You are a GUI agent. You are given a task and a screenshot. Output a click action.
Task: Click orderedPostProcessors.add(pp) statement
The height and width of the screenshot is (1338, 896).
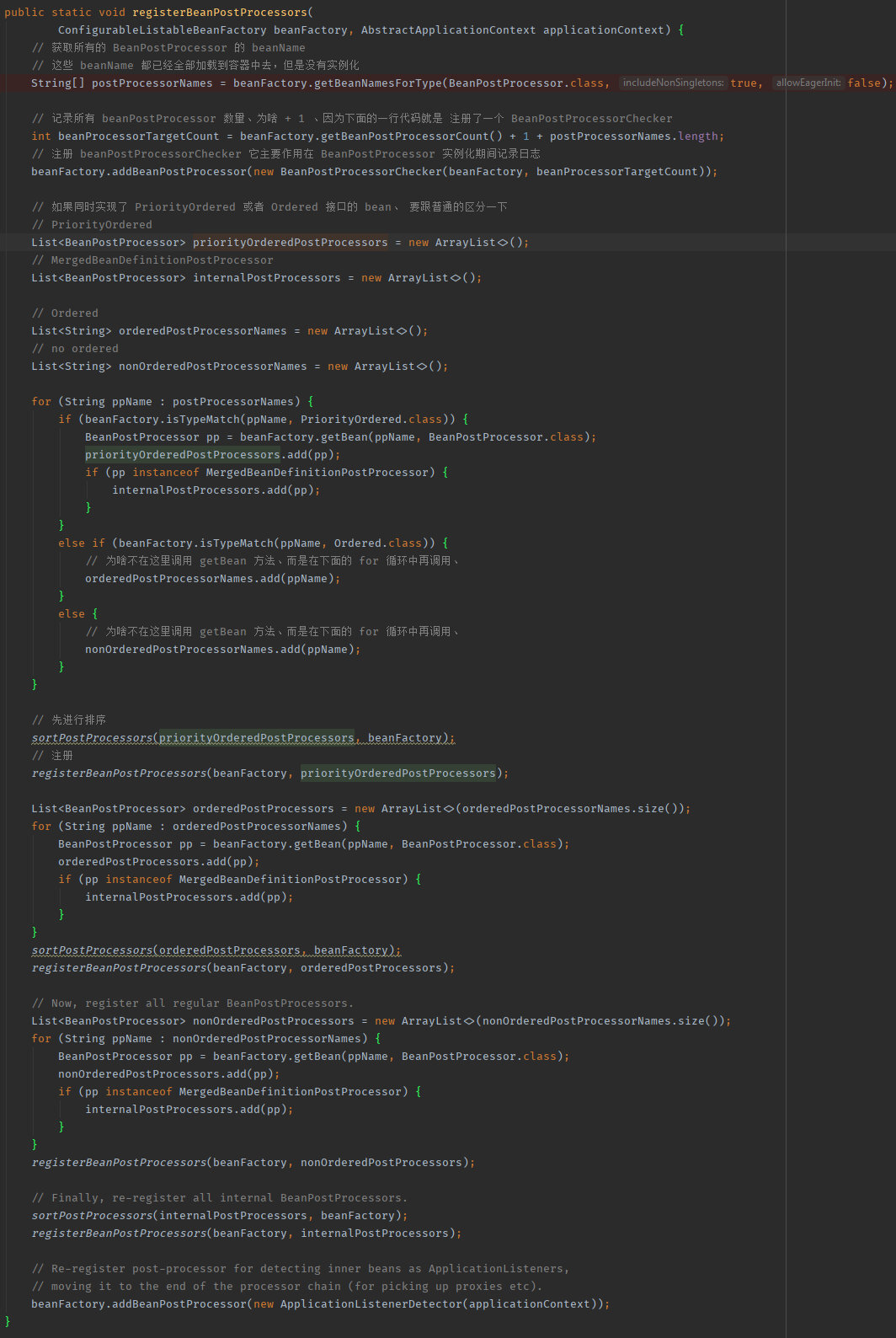pyautogui.click(x=159, y=861)
